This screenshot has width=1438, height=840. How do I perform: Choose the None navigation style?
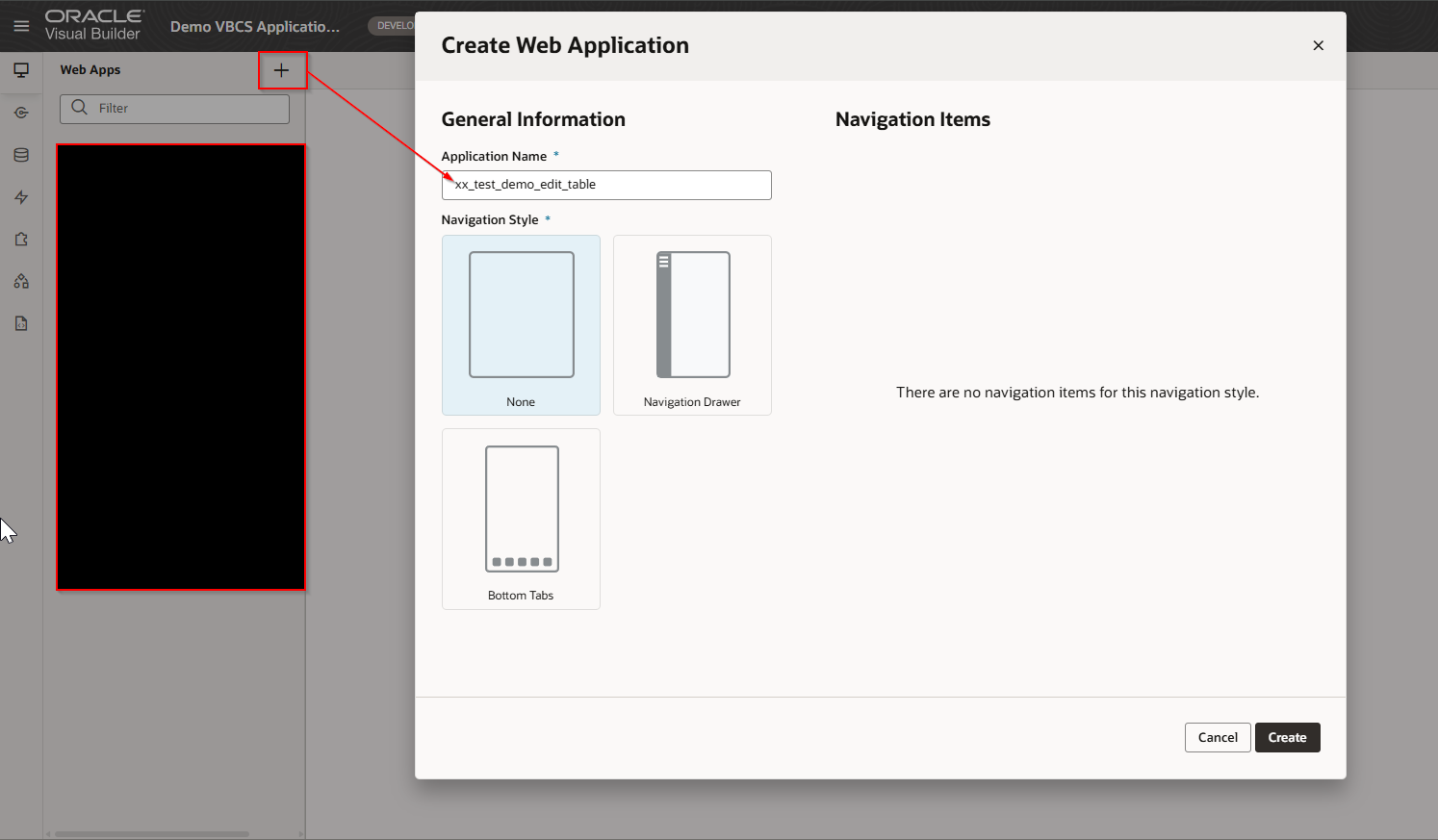521,325
